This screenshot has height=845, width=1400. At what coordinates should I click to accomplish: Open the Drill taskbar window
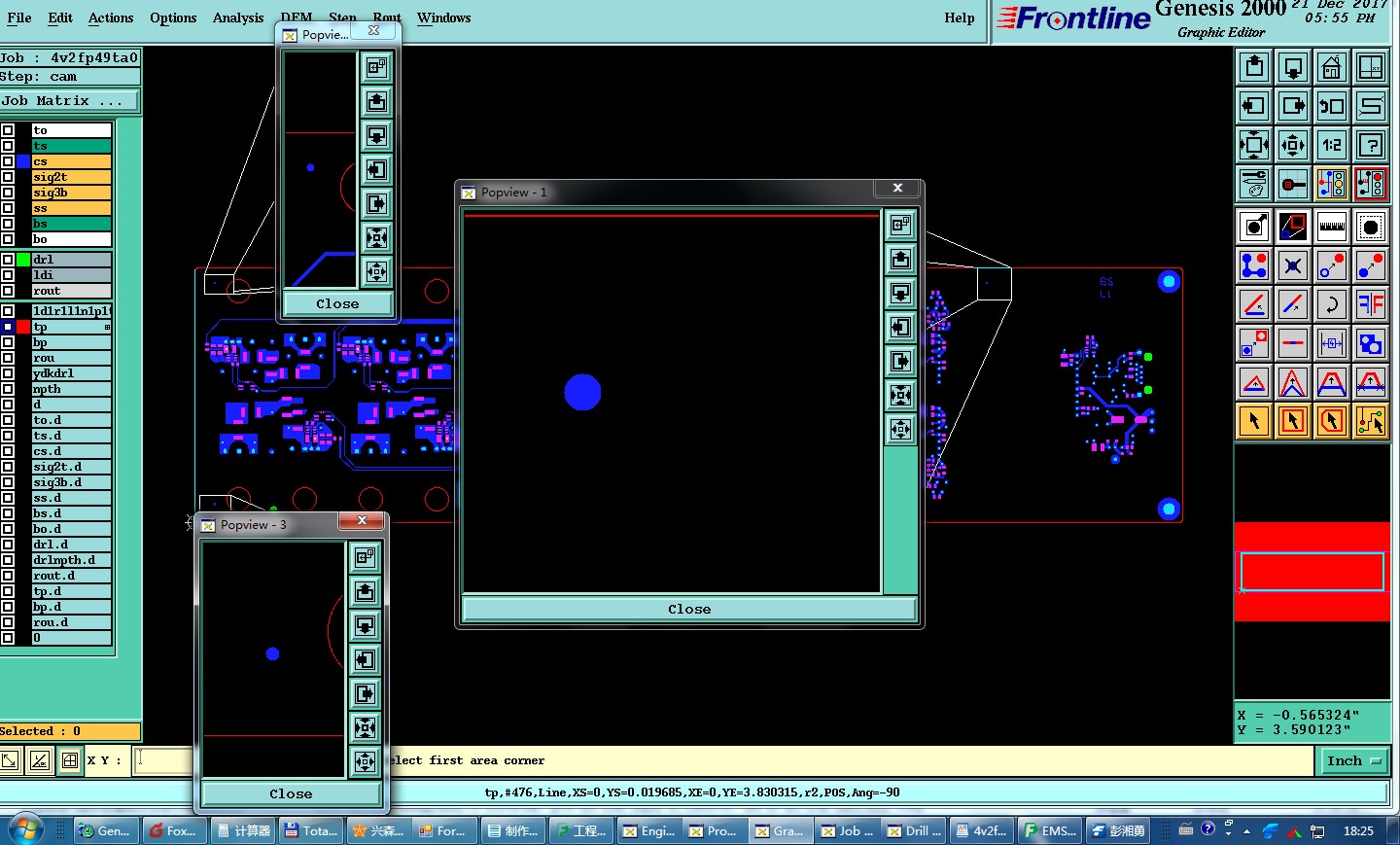[x=914, y=830]
